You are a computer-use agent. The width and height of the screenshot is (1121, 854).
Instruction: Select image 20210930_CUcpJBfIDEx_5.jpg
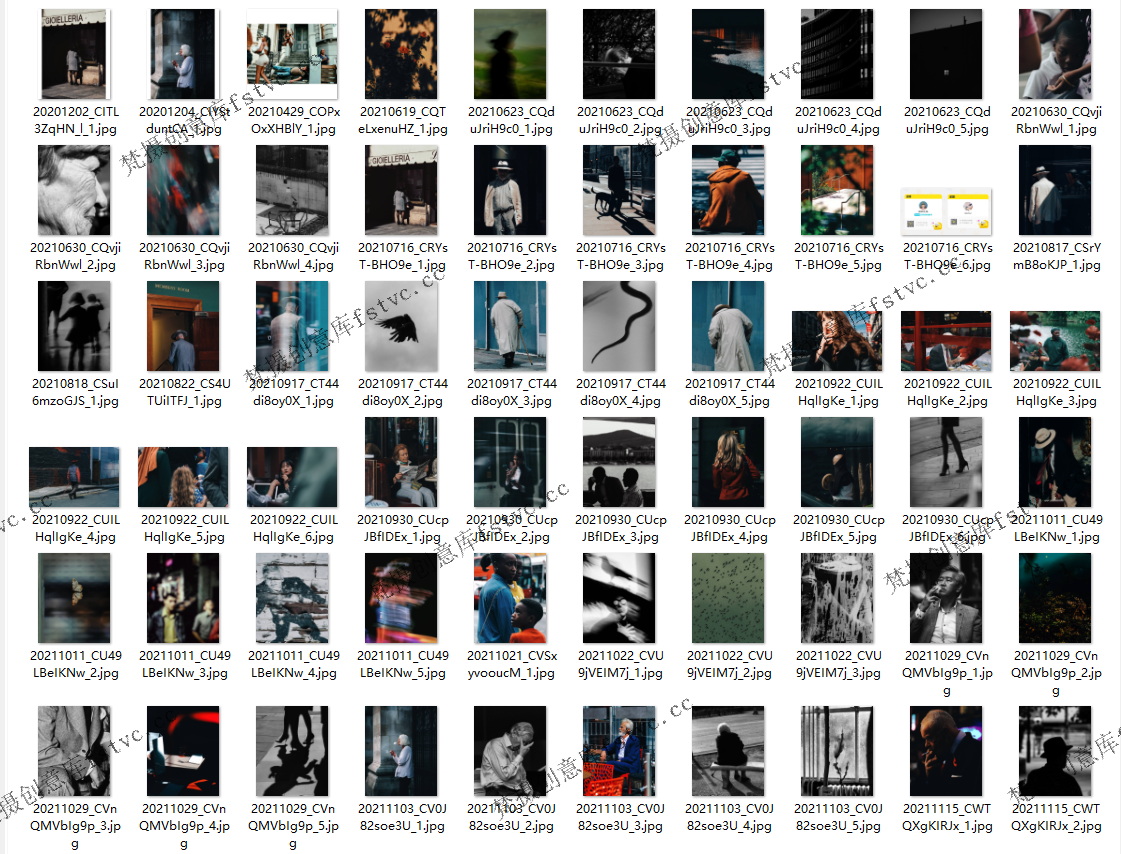tap(837, 462)
